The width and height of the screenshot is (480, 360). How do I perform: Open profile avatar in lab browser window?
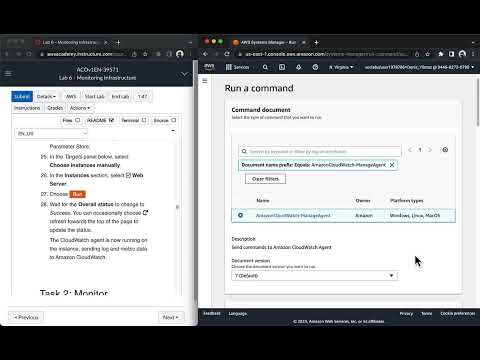[180, 54]
